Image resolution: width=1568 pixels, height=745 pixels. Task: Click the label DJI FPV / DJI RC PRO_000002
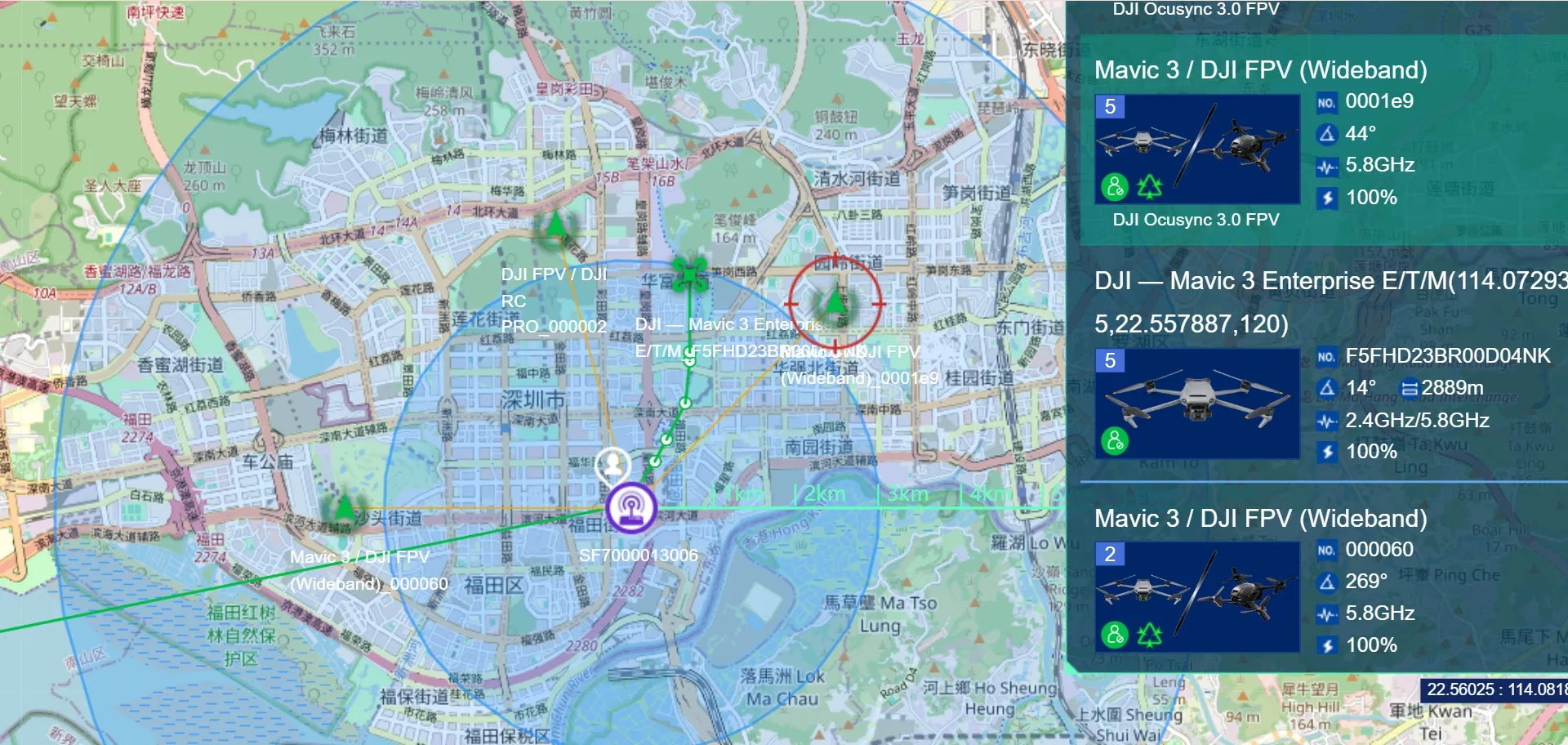click(553, 299)
